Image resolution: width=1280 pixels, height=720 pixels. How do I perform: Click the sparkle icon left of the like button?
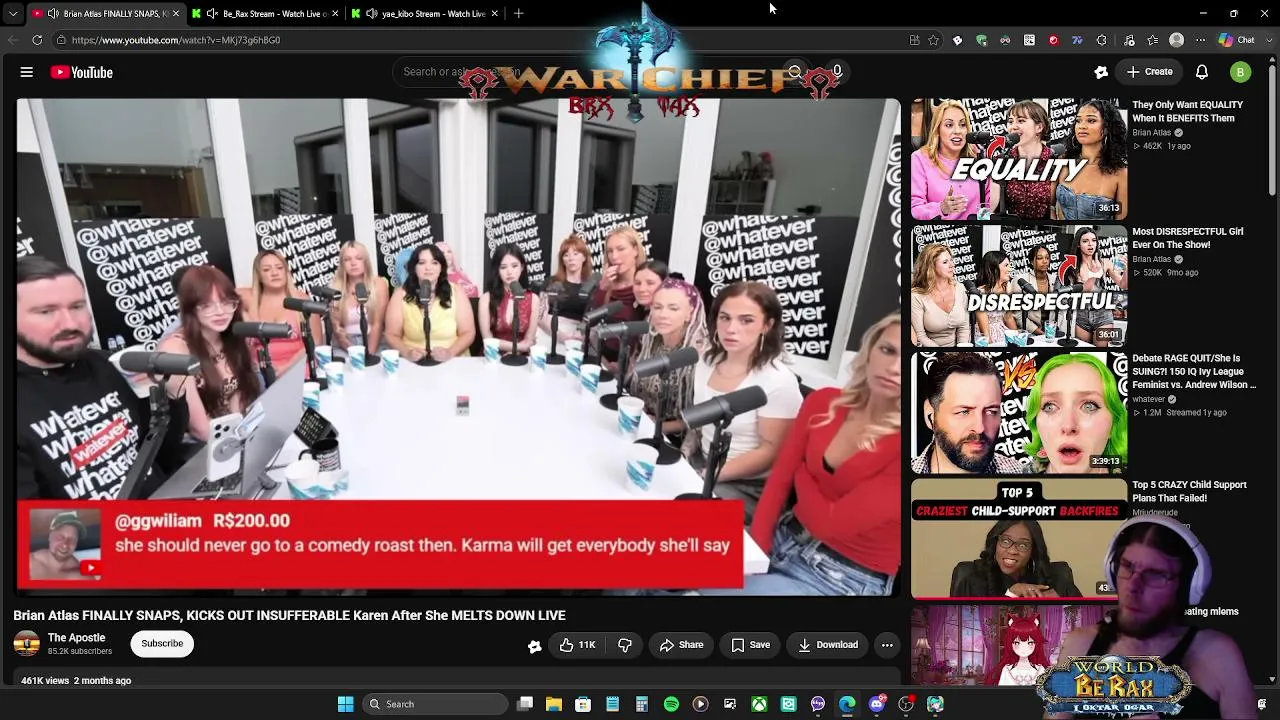point(535,646)
